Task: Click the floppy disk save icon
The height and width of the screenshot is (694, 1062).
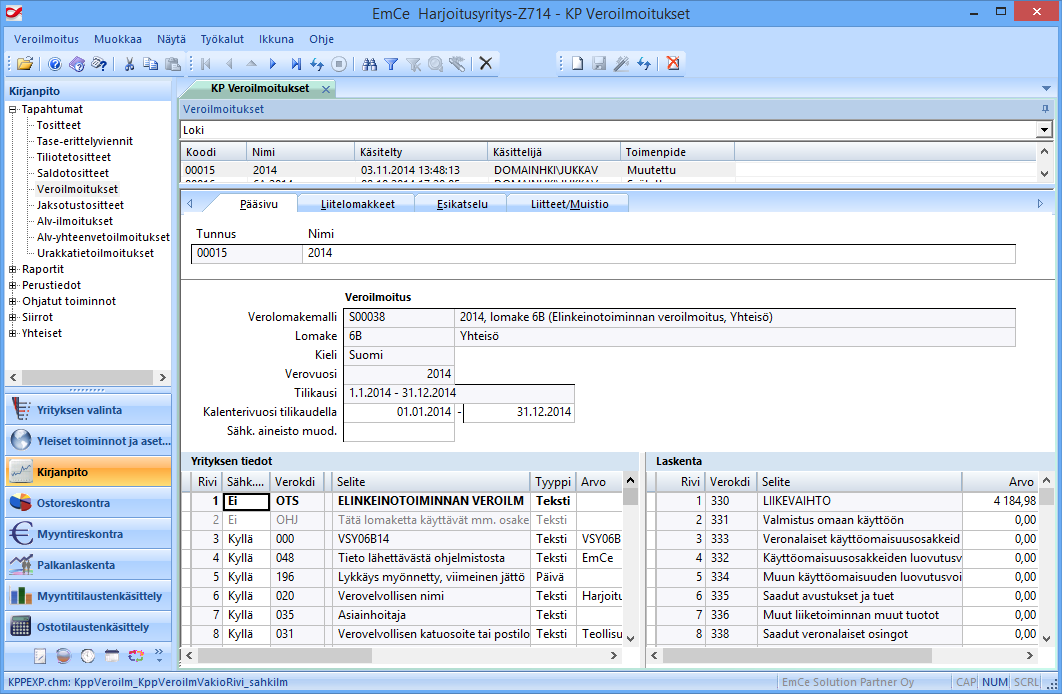Action: (x=599, y=64)
